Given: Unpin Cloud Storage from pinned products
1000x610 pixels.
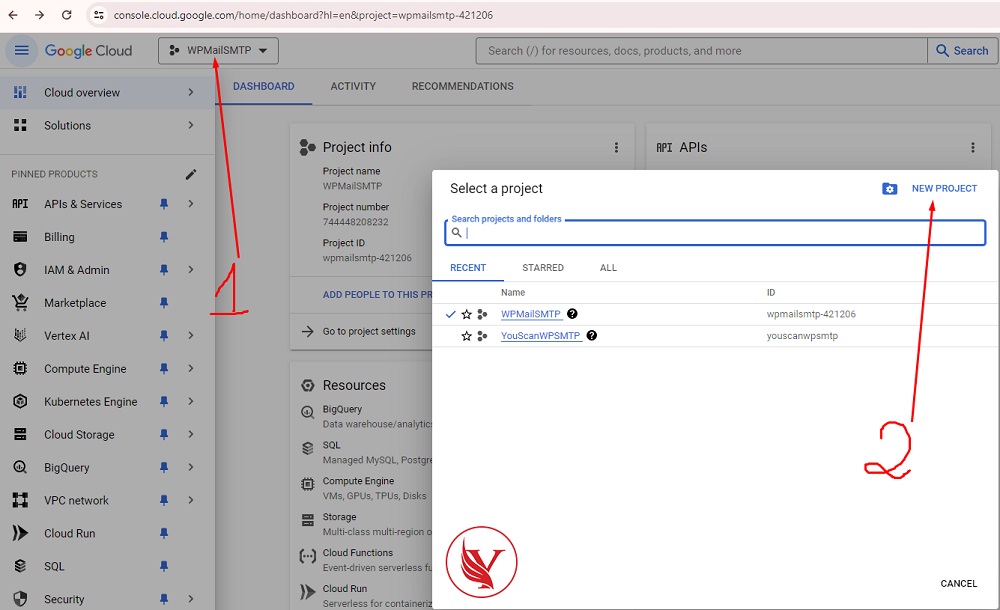Looking at the screenshot, I should pyautogui.click(x=164, y=435).
